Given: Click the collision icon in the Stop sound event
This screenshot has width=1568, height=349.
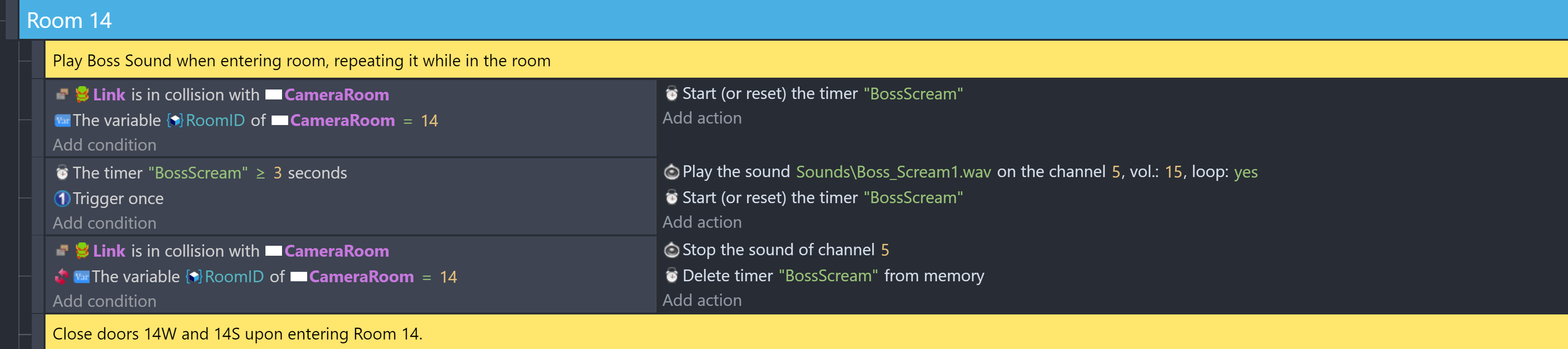Looking at the screenshot, I should coord(62,251).
